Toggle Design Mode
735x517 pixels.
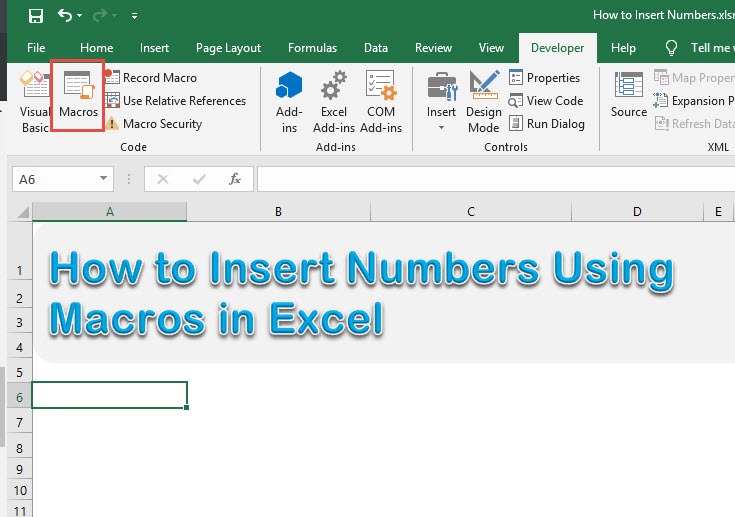(x=484, y=101)
